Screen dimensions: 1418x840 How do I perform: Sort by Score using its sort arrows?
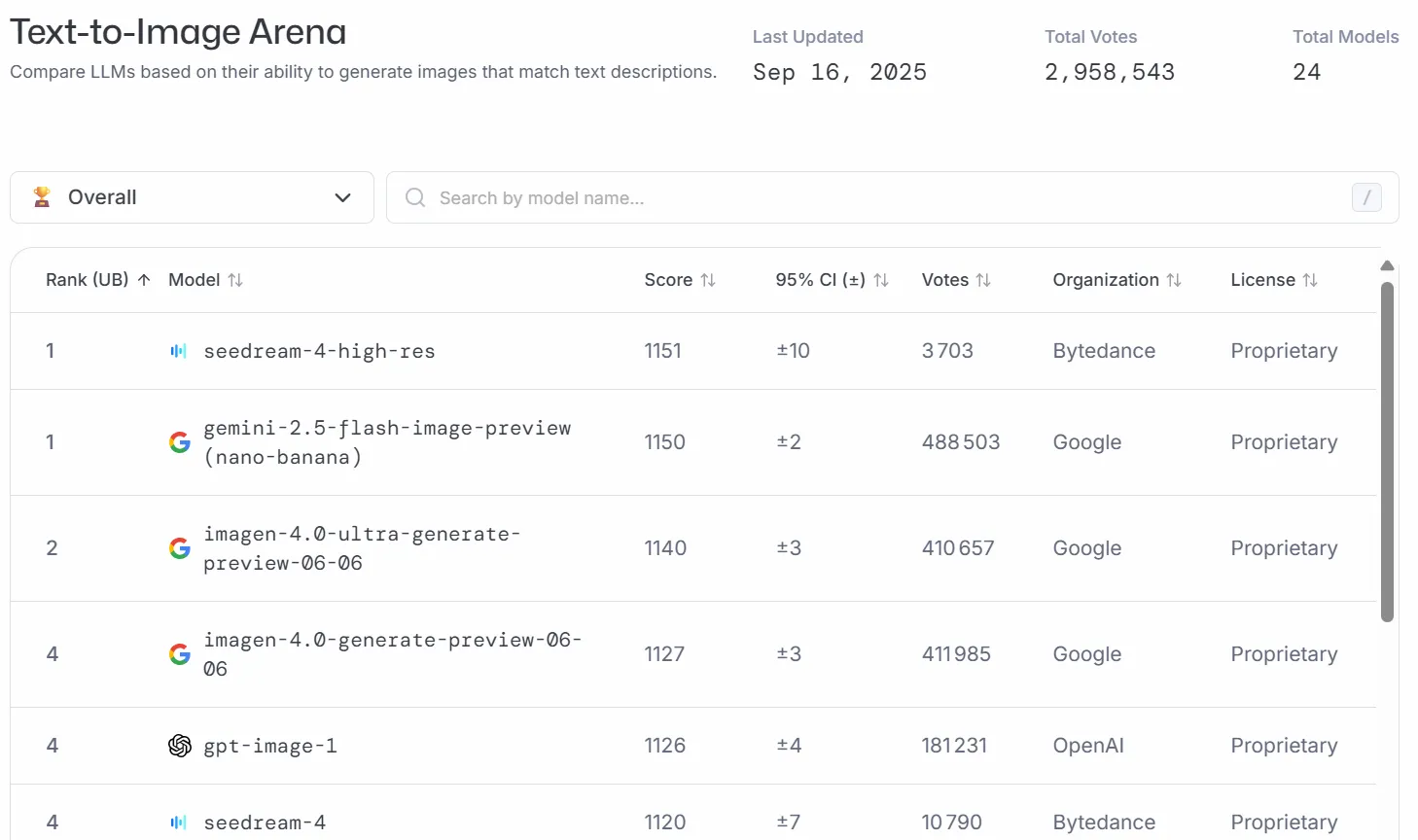708,280
